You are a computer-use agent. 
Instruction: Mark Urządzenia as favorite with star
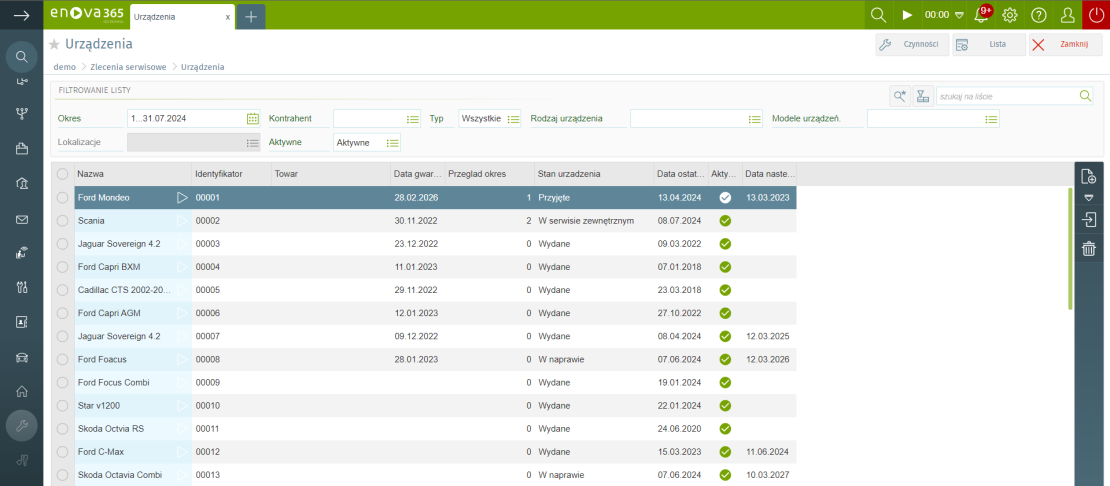click(x=54, y=45)
